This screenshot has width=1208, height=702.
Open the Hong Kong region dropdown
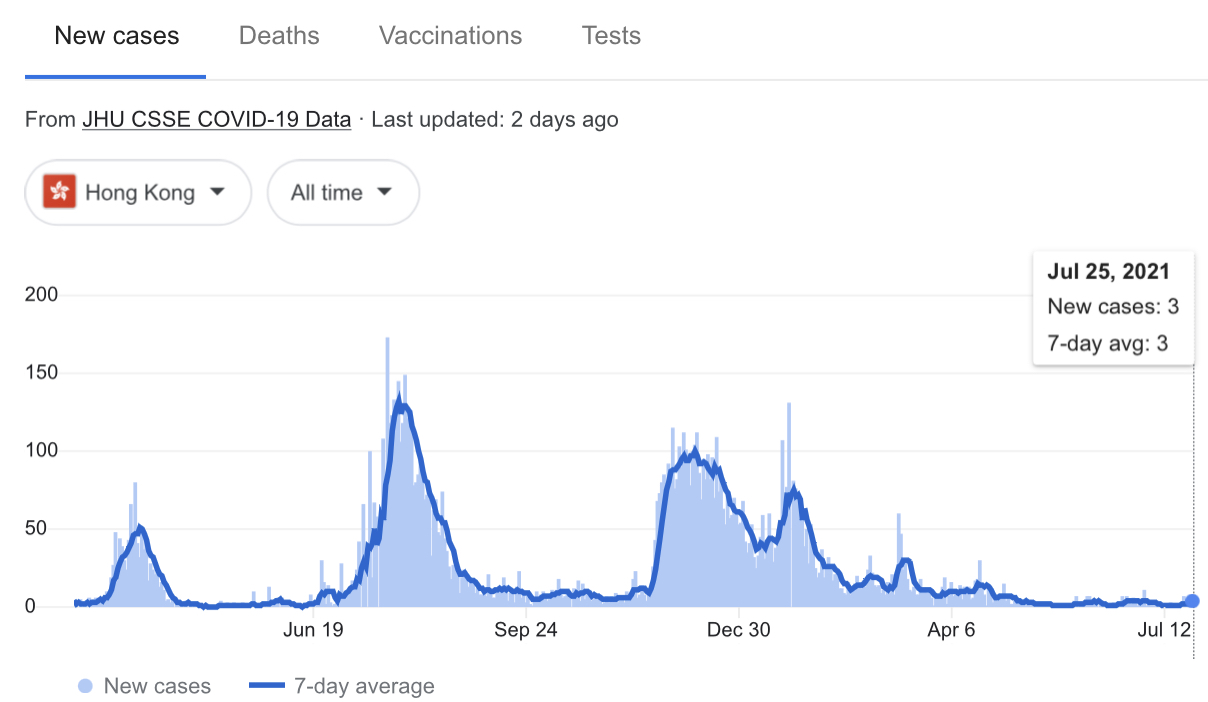(138, 192)
